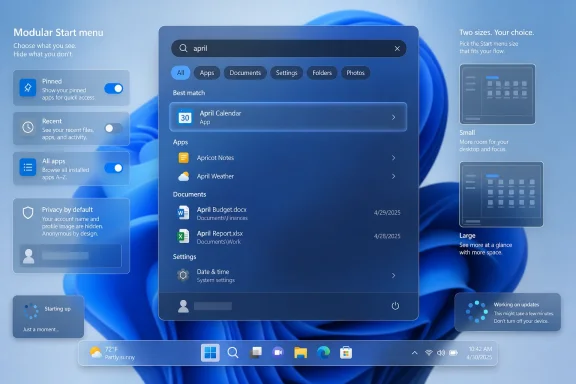Select the All filter tab
The width and height of the screenshot is (576, 384).
coord(180,73)
